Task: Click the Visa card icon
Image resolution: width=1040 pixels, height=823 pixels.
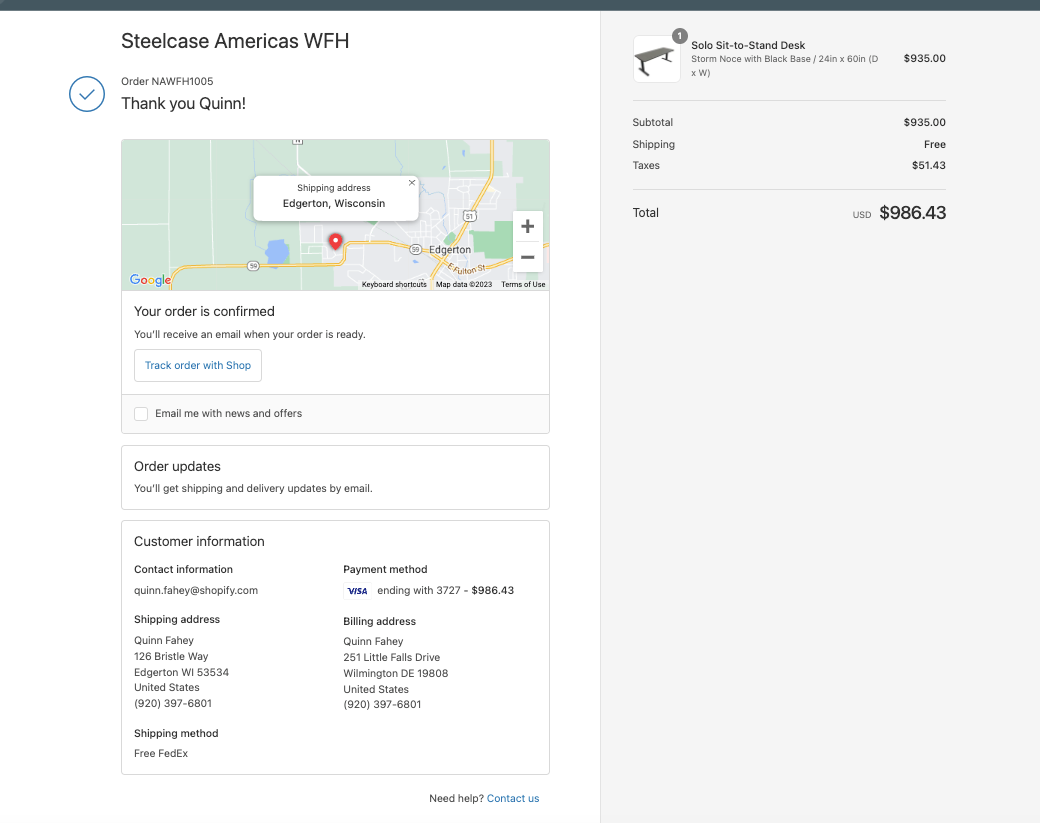Action: 357,591
